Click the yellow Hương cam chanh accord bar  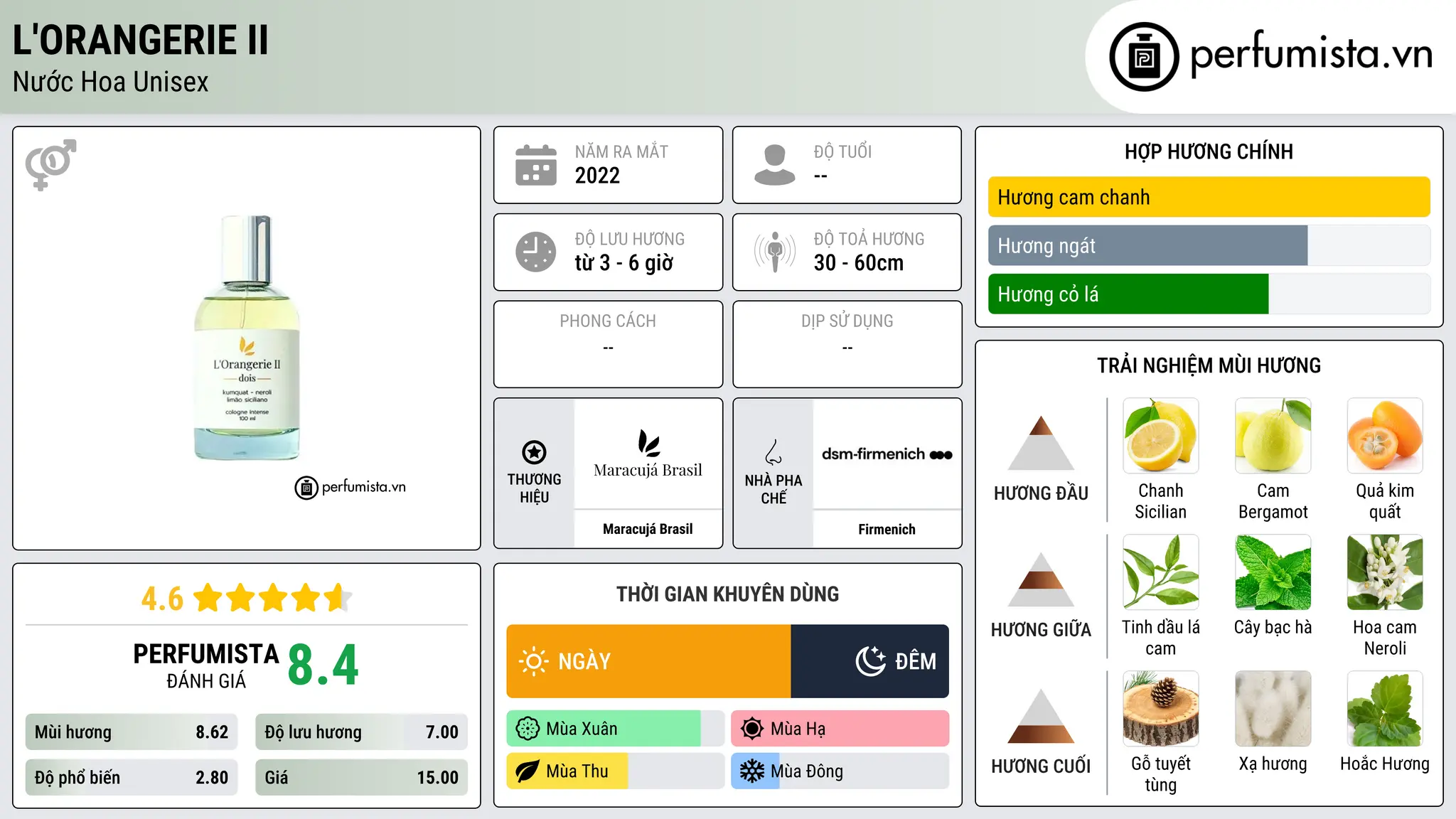tap(1209, 197)
